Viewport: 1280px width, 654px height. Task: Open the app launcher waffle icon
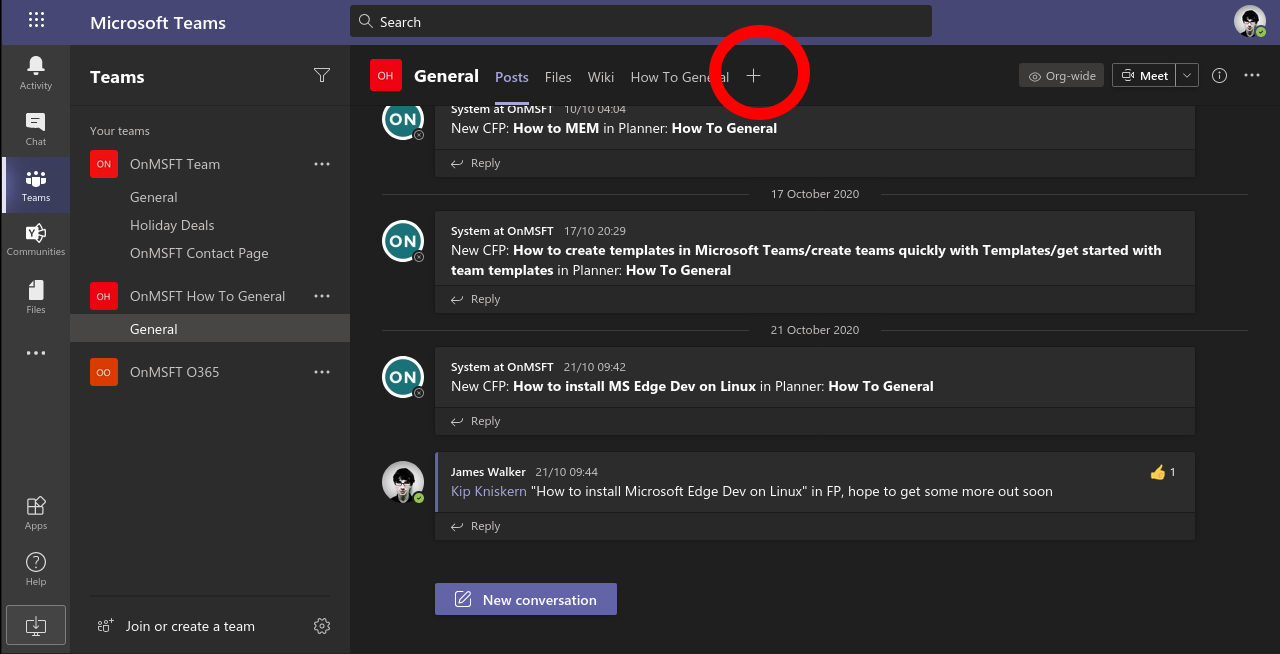click(x=36, y=20)
